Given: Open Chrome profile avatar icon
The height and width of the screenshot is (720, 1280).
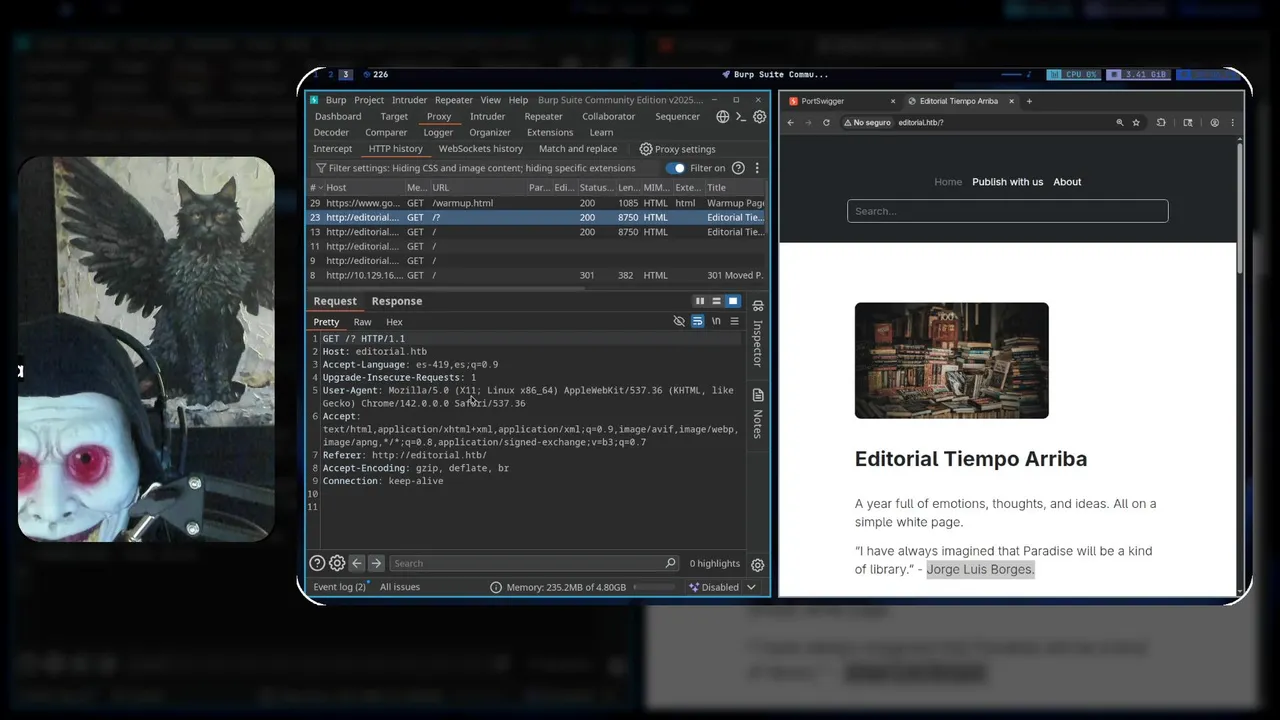Looking at the screenshot, I should 1215,122.
